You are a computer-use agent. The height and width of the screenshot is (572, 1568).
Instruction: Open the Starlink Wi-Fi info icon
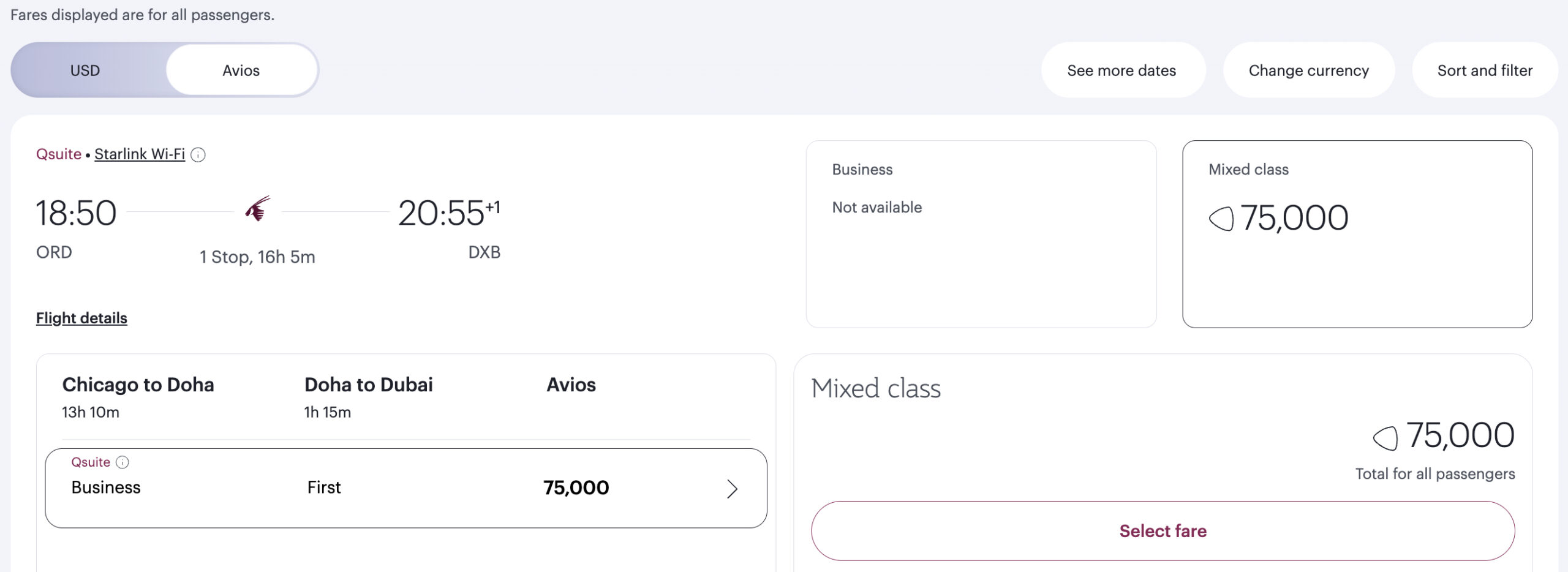[198, 156]
